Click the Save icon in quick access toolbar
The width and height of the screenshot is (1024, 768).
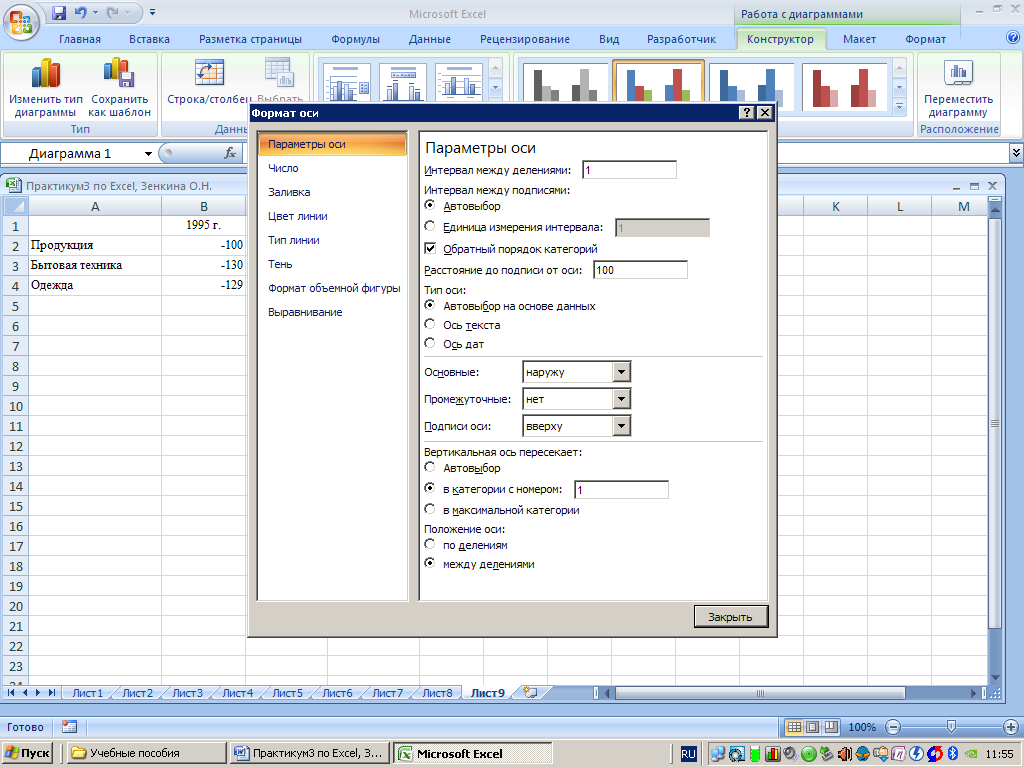coord(59,12)
